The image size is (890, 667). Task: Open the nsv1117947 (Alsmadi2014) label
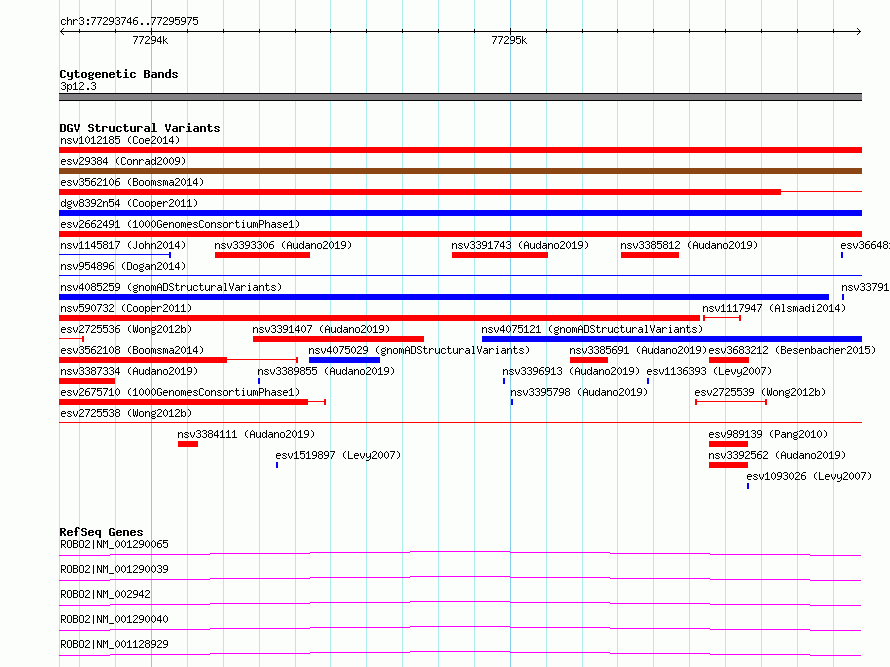click(774, 308)
